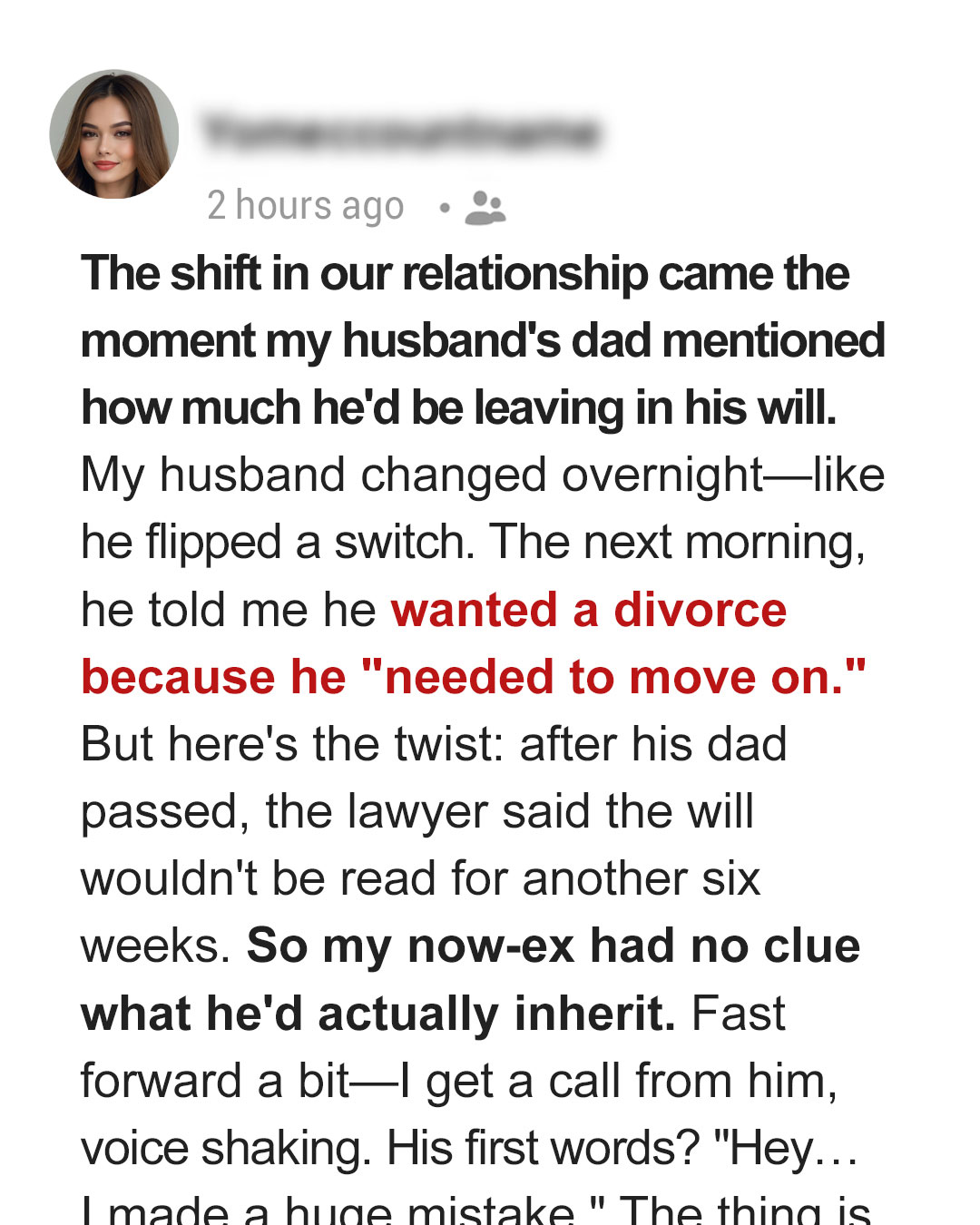The width and height of the screenshot is (980, 1225).
Task: Click bold text 'what he'd actually inherit.'
Action: coord(378,1013)
